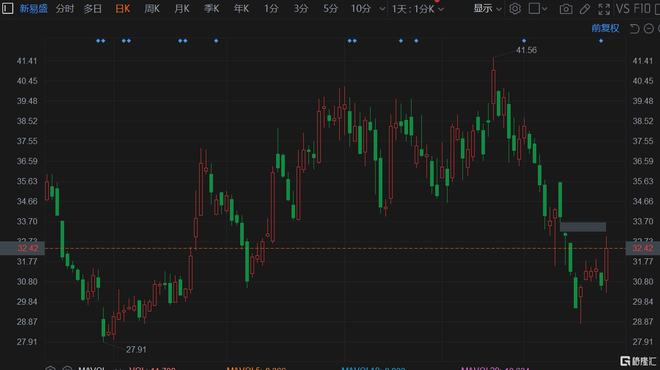
Task: Take a chart screenshot with camera icon
Action: pyautogui.click(x=566, y=9)
